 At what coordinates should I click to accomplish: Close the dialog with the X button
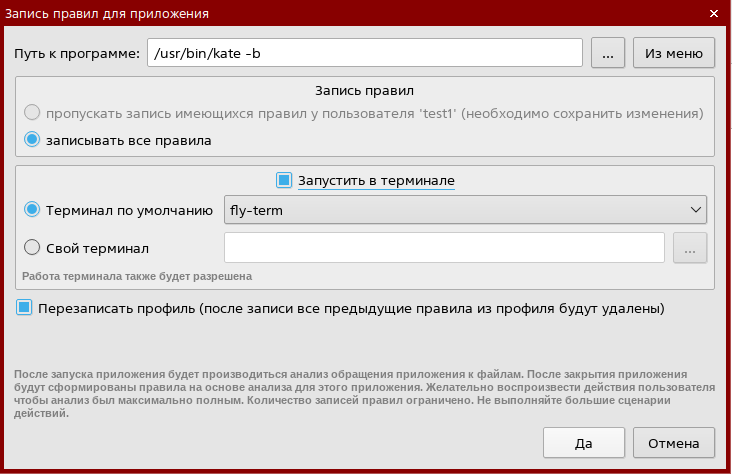point(713,13)
